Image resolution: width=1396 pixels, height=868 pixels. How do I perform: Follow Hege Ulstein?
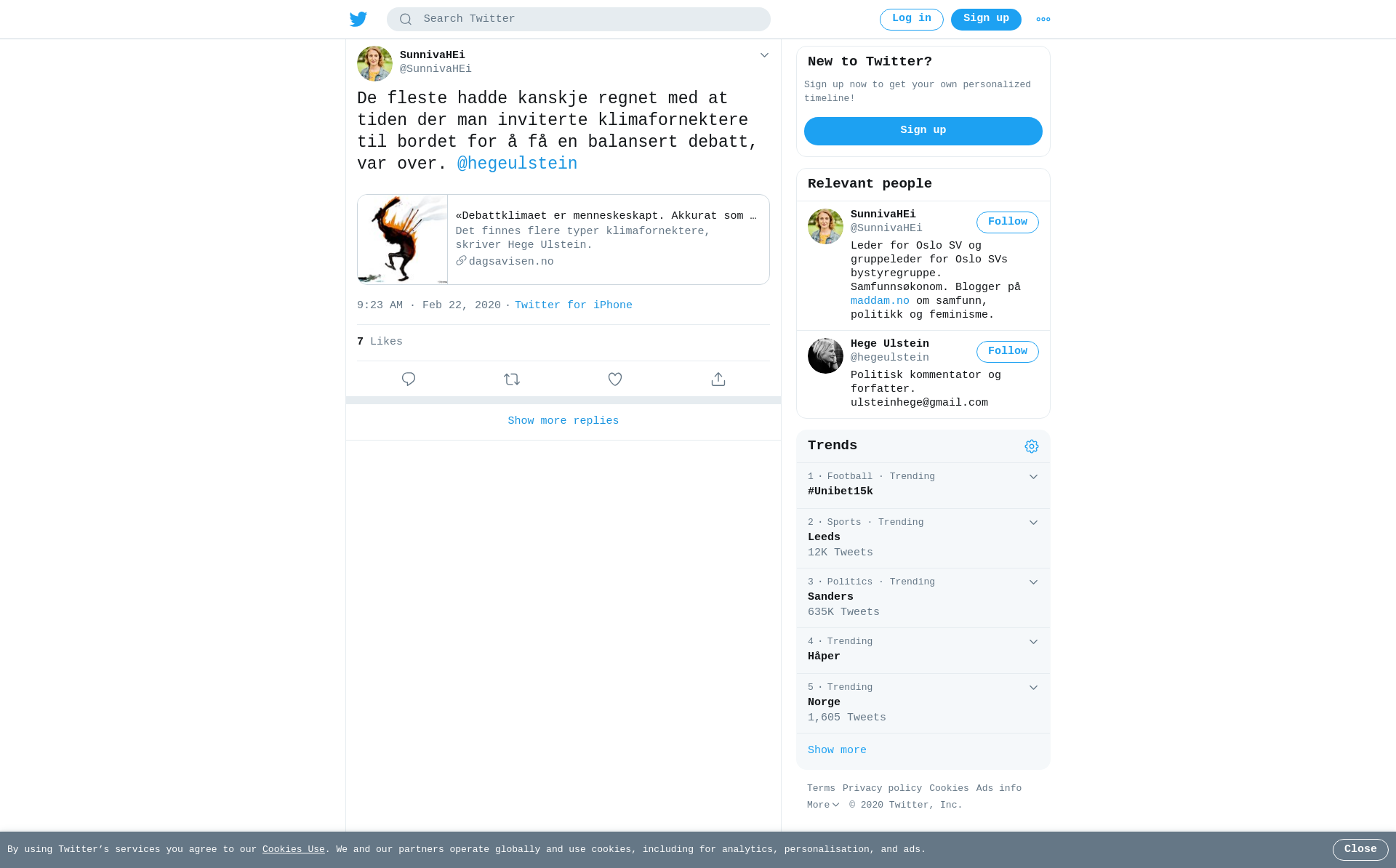(1007, 352)
